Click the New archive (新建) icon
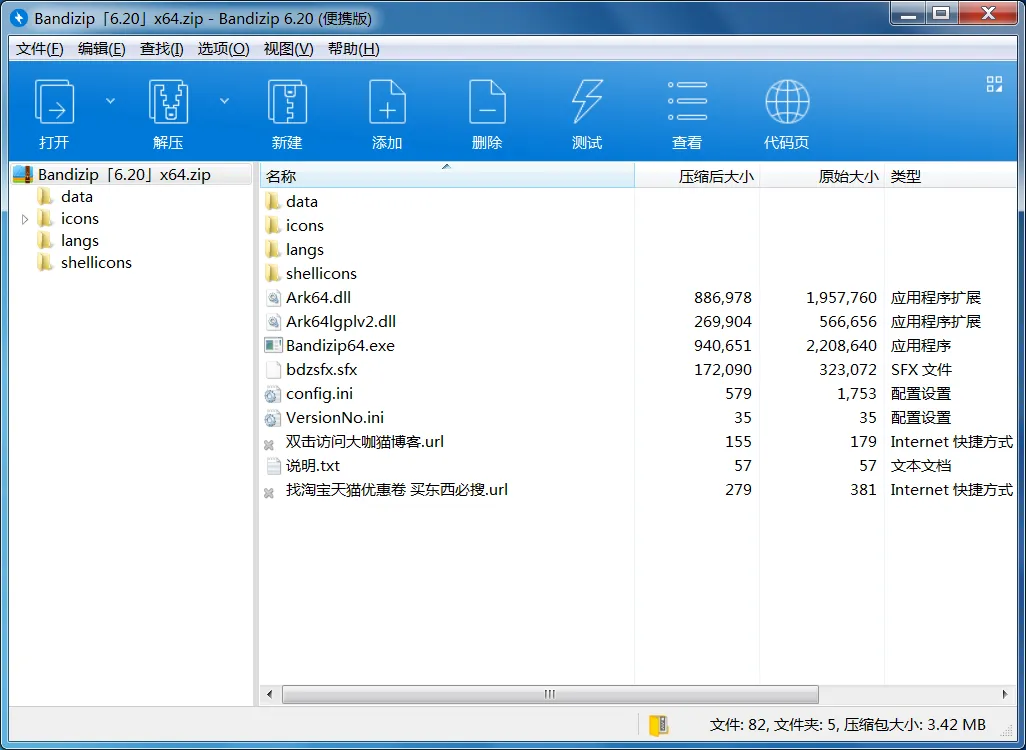Image resolution: width=1026 pixels, height=750 pixels. [287, 101]
